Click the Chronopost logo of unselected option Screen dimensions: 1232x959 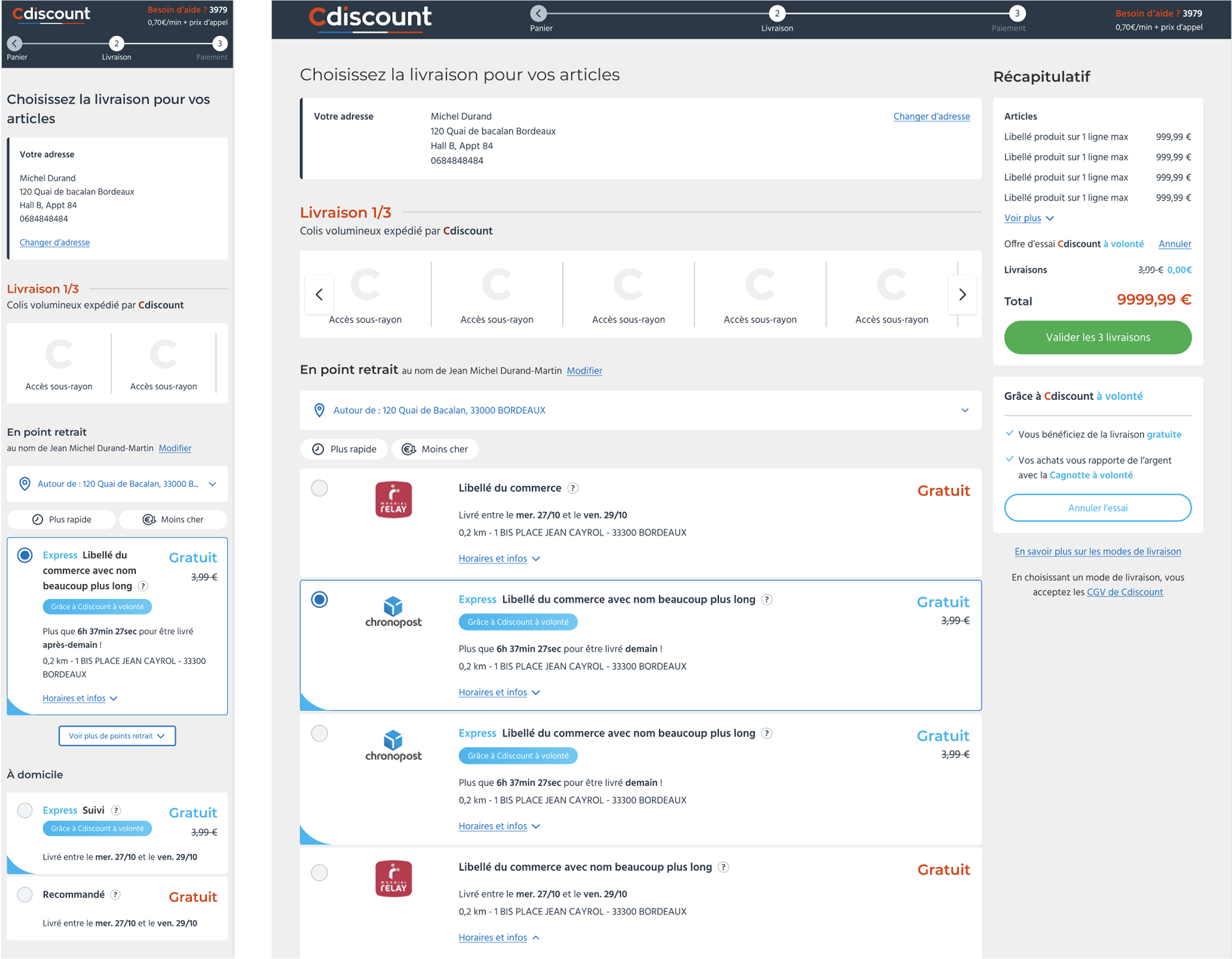[393, 746]
